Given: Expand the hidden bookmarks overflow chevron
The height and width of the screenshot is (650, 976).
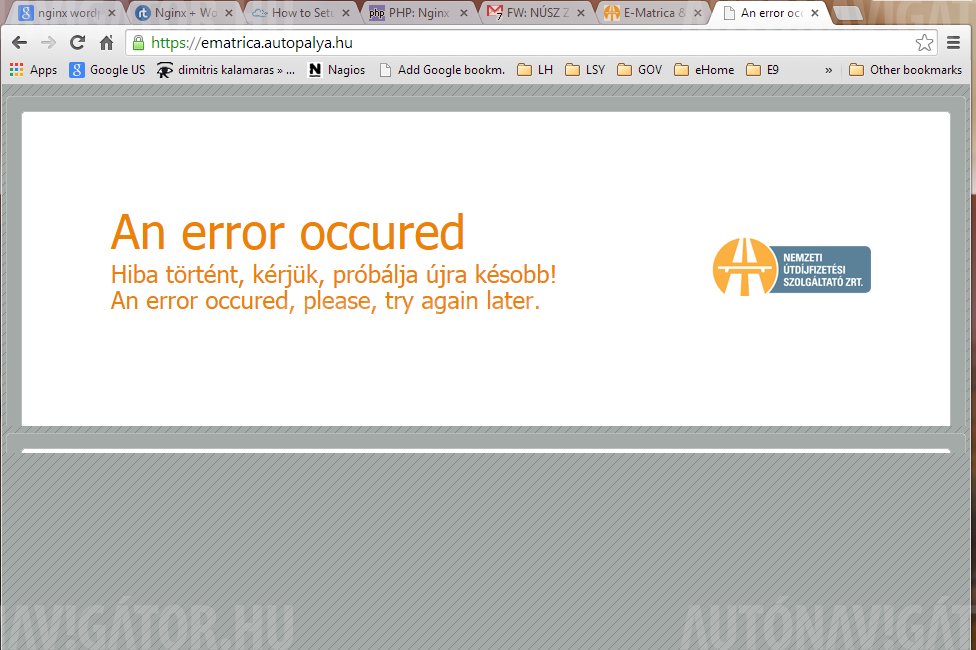Looking at the screenshot, I should pyautogui.click(x=828, y=70).
